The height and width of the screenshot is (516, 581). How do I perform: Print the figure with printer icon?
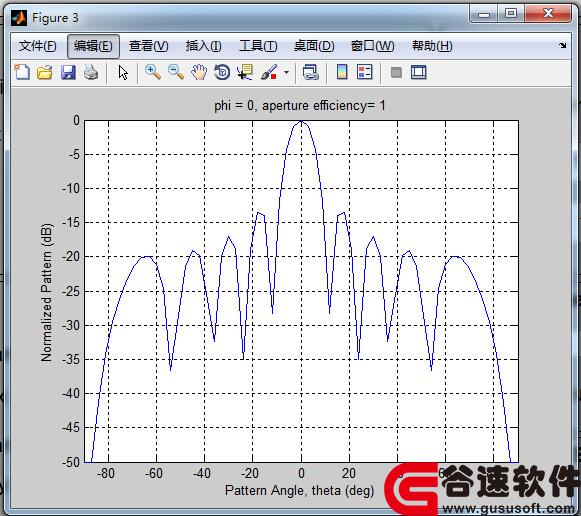91,72
